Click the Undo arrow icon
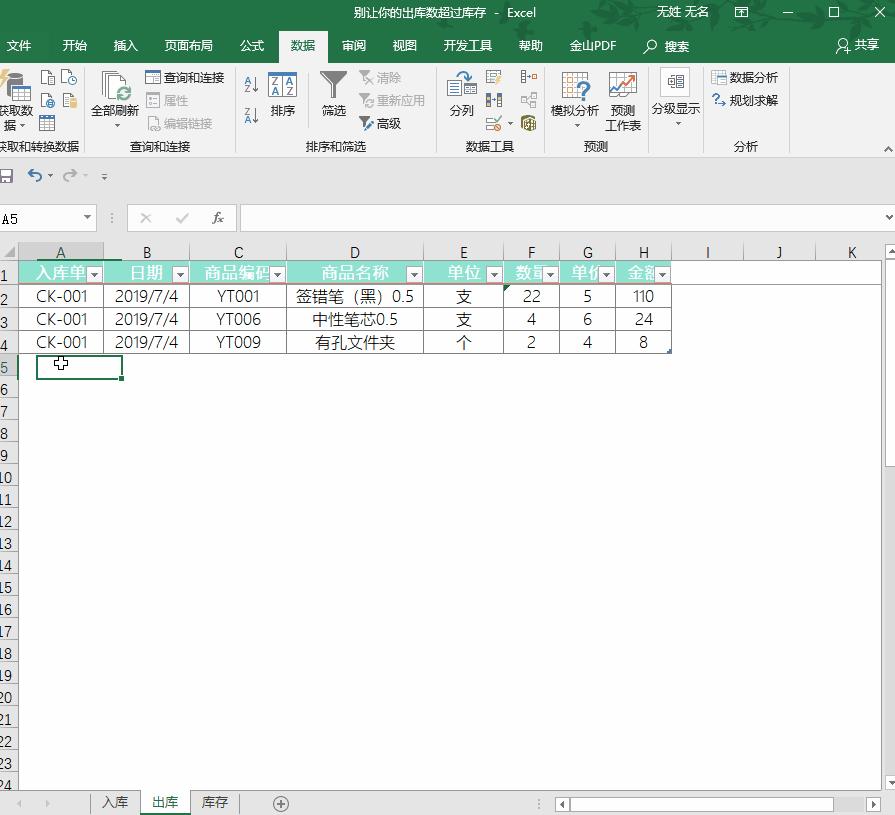Viewport: 895px width, 815px height. pyautogui.click(x=36, y=175)
